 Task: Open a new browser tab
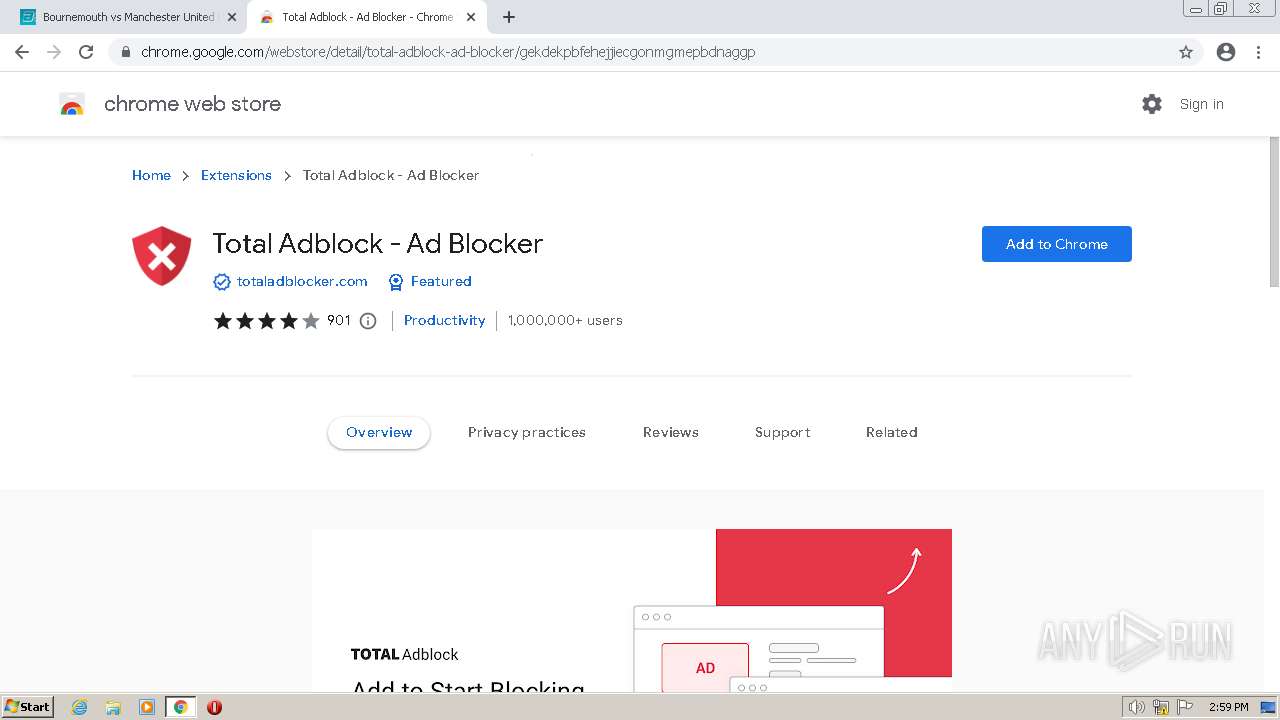(x=509, y=17)
